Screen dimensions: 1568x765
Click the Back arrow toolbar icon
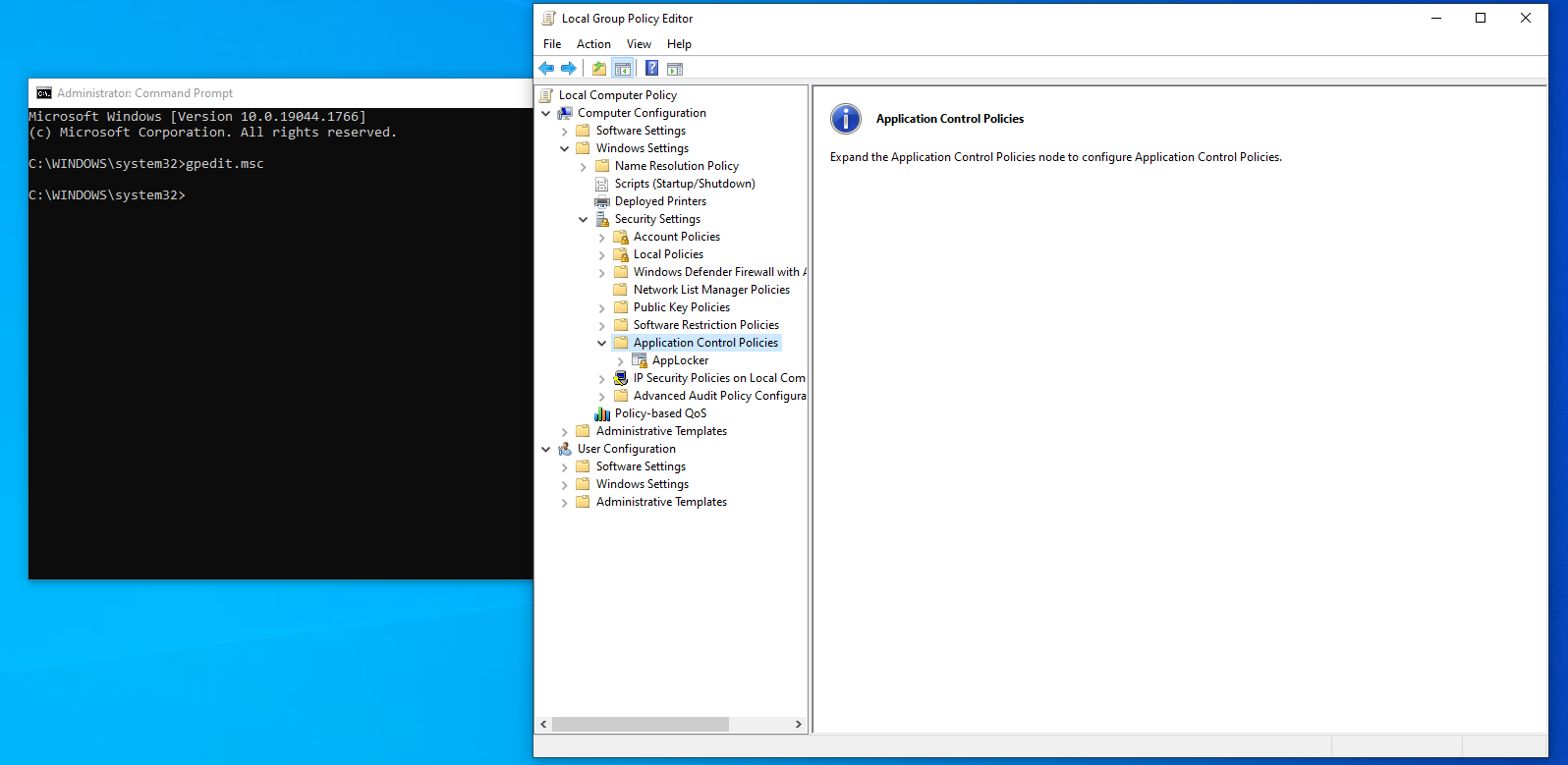(x=546, y=69)
